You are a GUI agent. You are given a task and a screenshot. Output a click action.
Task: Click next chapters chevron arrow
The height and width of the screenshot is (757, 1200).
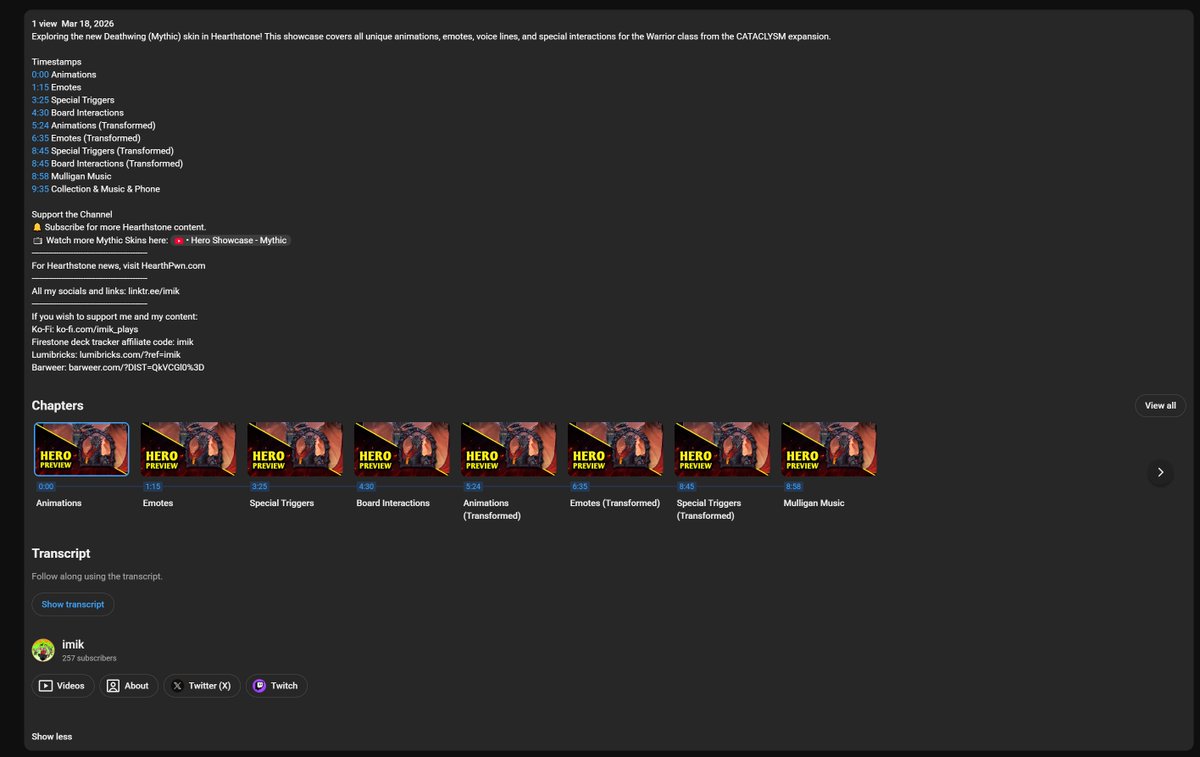pyautogui.click(x=1160, y=472)
